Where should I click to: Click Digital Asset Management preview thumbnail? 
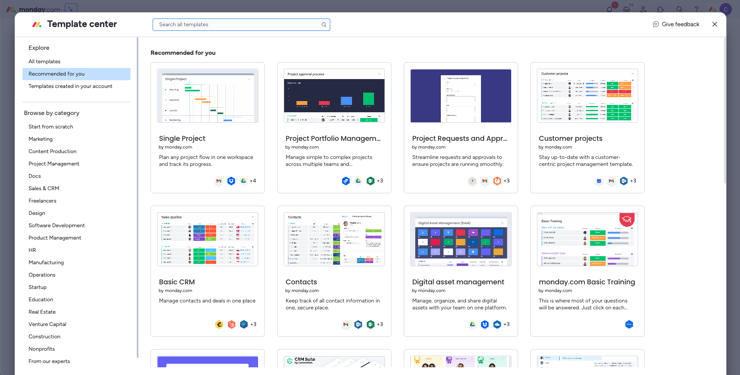point(461,239)
